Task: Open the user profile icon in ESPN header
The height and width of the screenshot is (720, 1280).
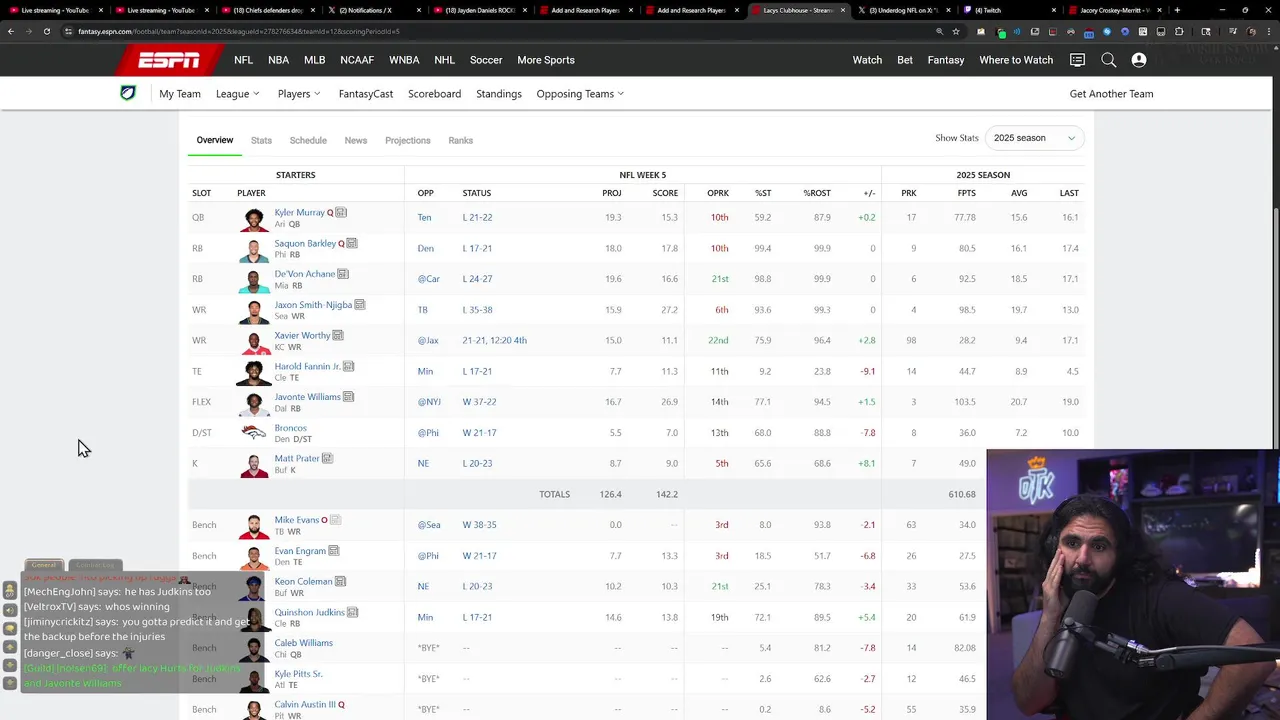Action: pyautogui.click(x=1139, y=60)
